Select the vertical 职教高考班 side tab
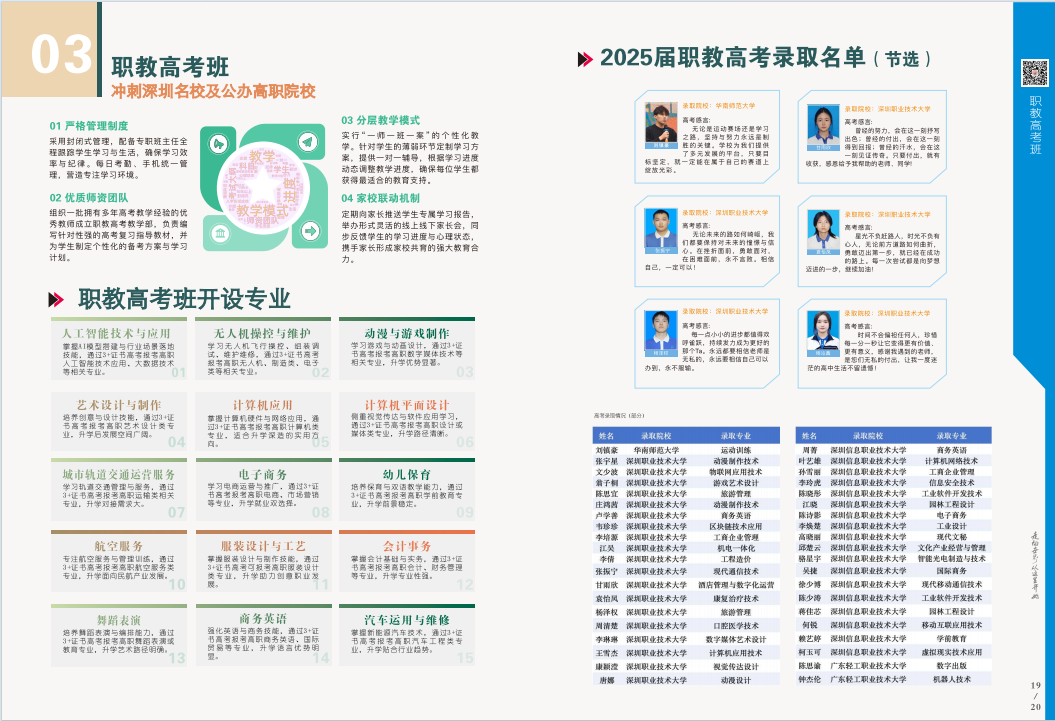This screenshot has width=1055, height=721. 1034,125
